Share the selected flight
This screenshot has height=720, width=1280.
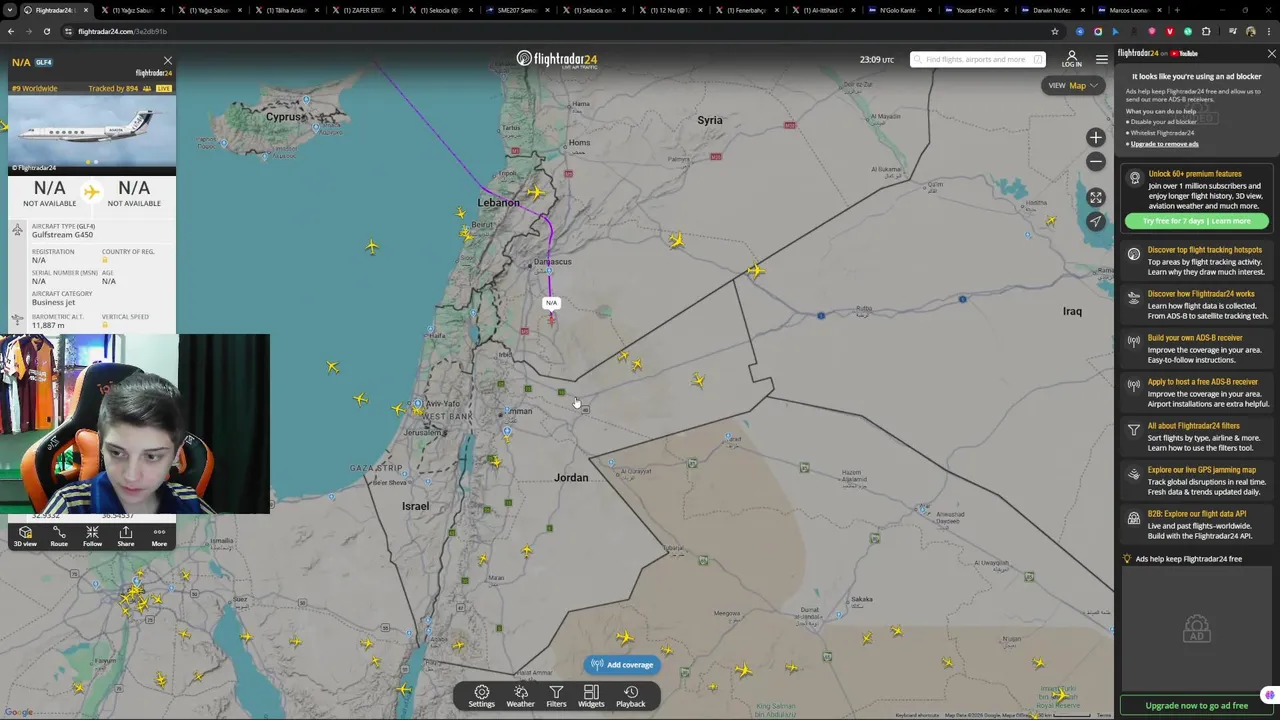[x=126, y=536]
